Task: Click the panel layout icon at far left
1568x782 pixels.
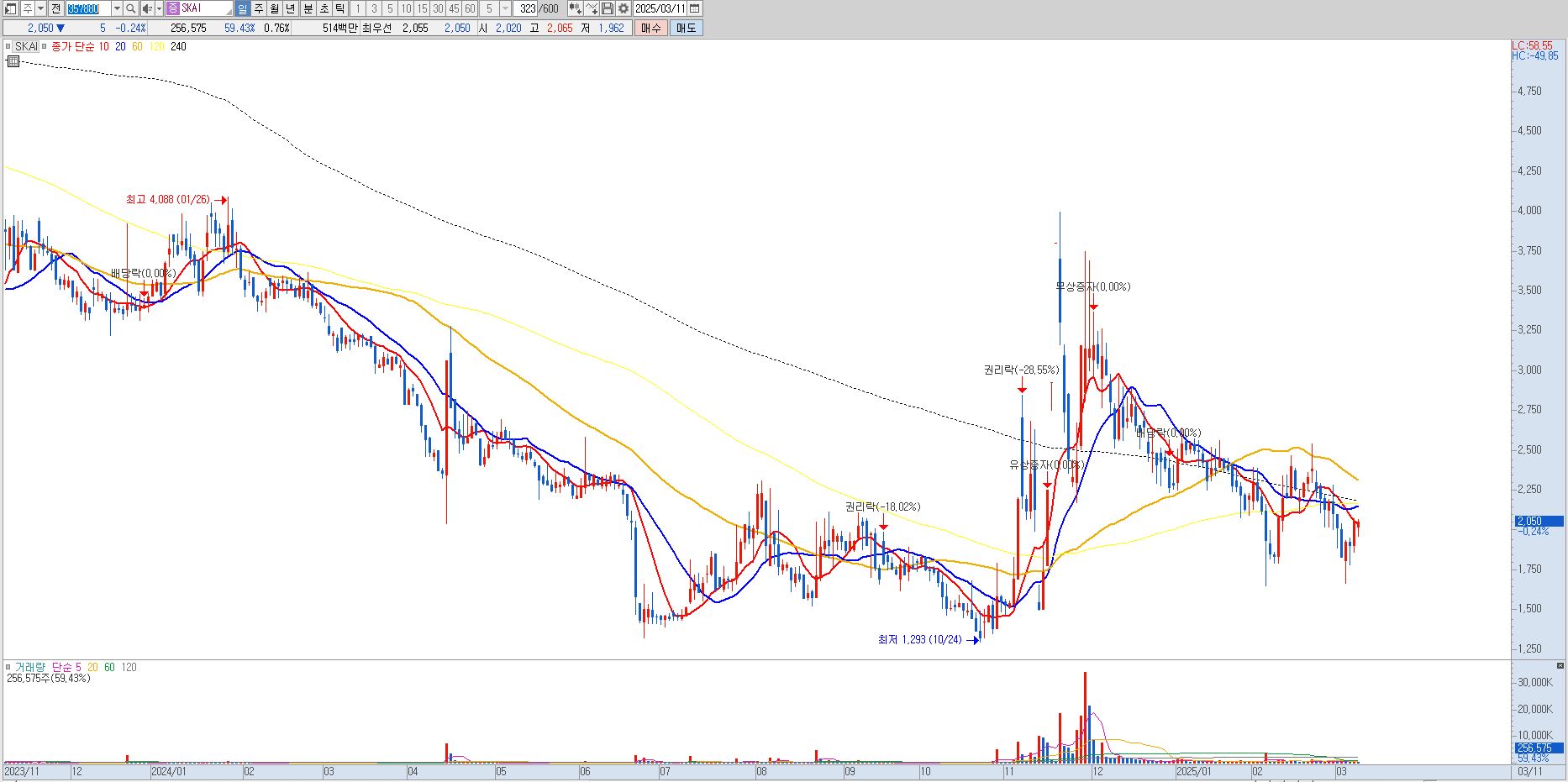Action: coord(10,8)
